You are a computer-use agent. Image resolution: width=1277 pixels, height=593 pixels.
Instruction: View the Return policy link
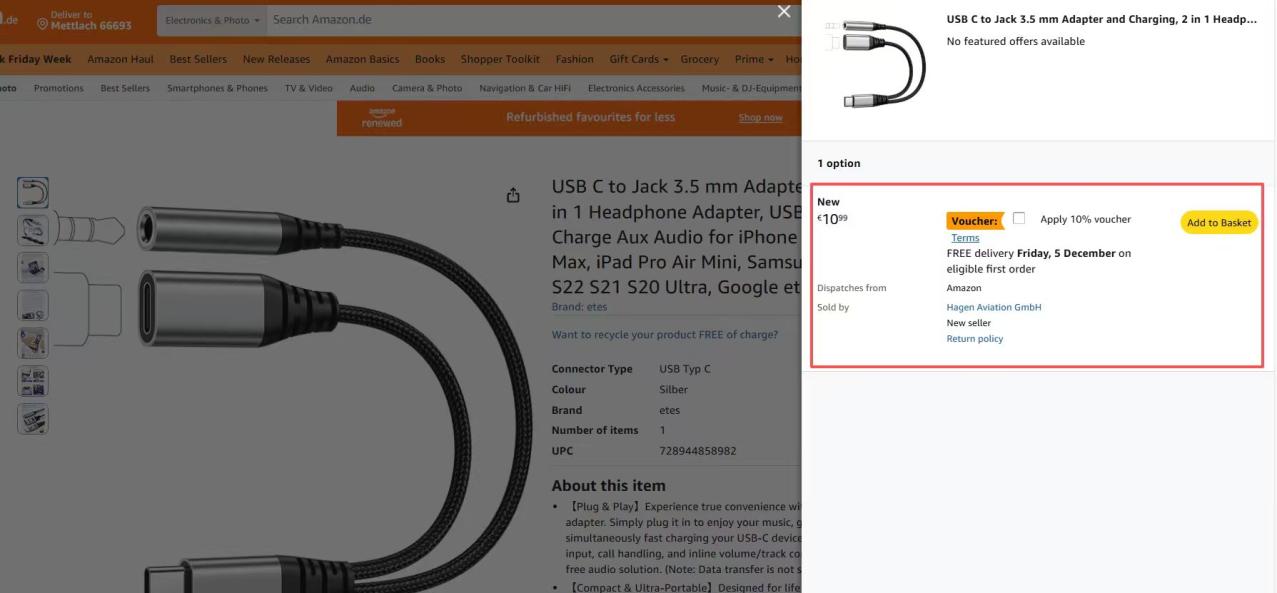click(x=974, y=339)
